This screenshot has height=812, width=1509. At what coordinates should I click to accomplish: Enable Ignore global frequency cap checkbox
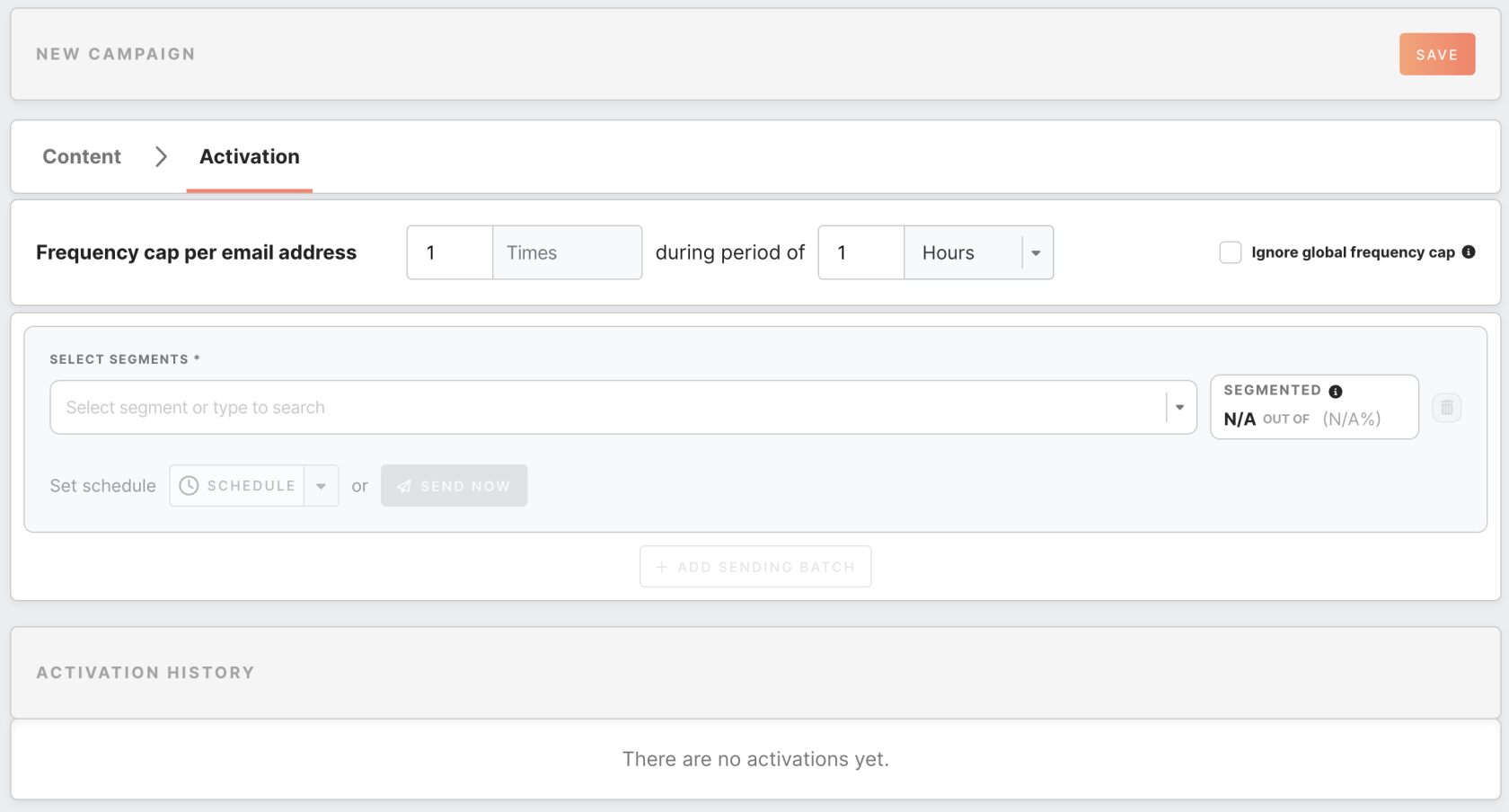(x=1230, y=252)
